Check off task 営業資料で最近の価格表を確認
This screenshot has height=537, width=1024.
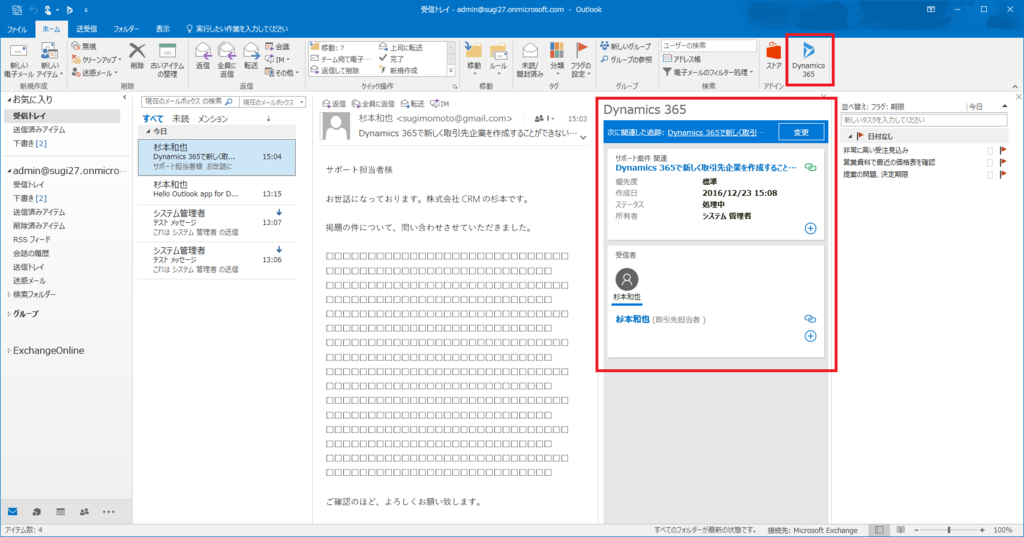coord(990,162)
